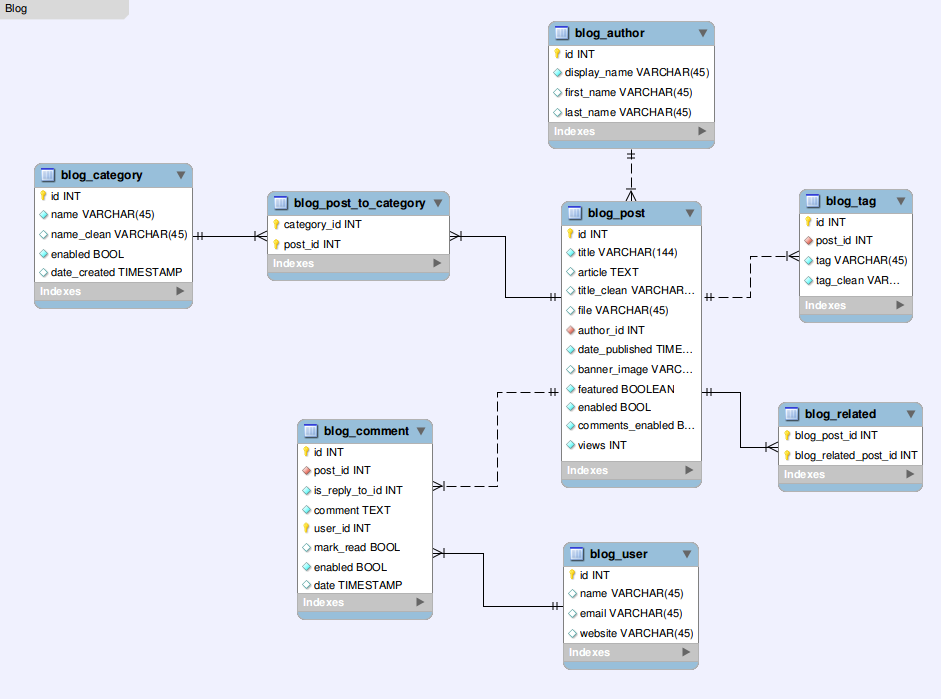Screen dimensions: 941x699
Task: Click the table icon in blog_author header
Action: 562,32
